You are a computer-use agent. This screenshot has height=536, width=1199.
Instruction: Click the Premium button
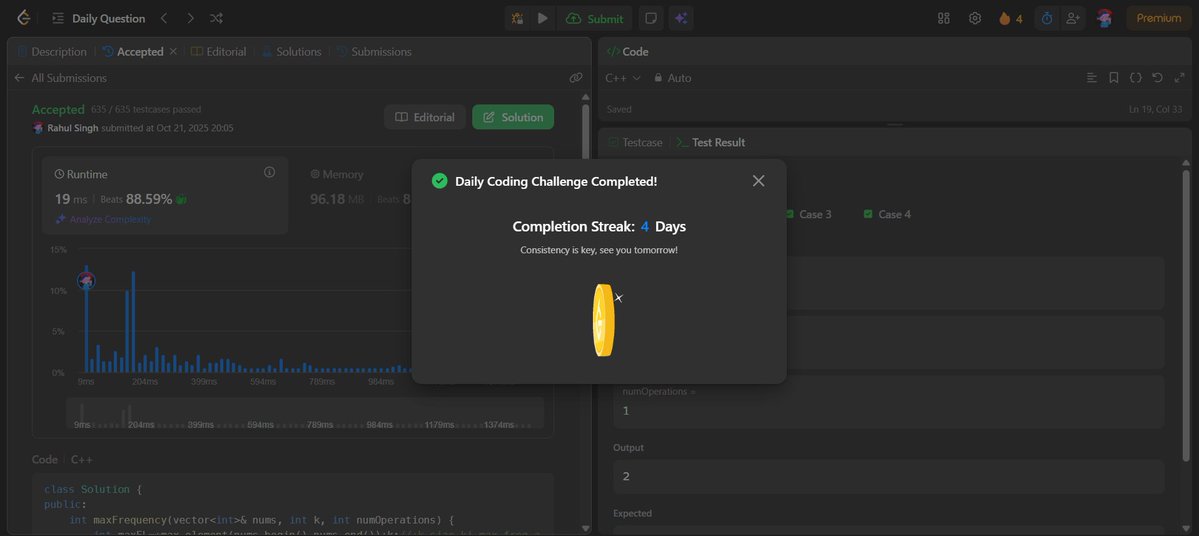1158,18
